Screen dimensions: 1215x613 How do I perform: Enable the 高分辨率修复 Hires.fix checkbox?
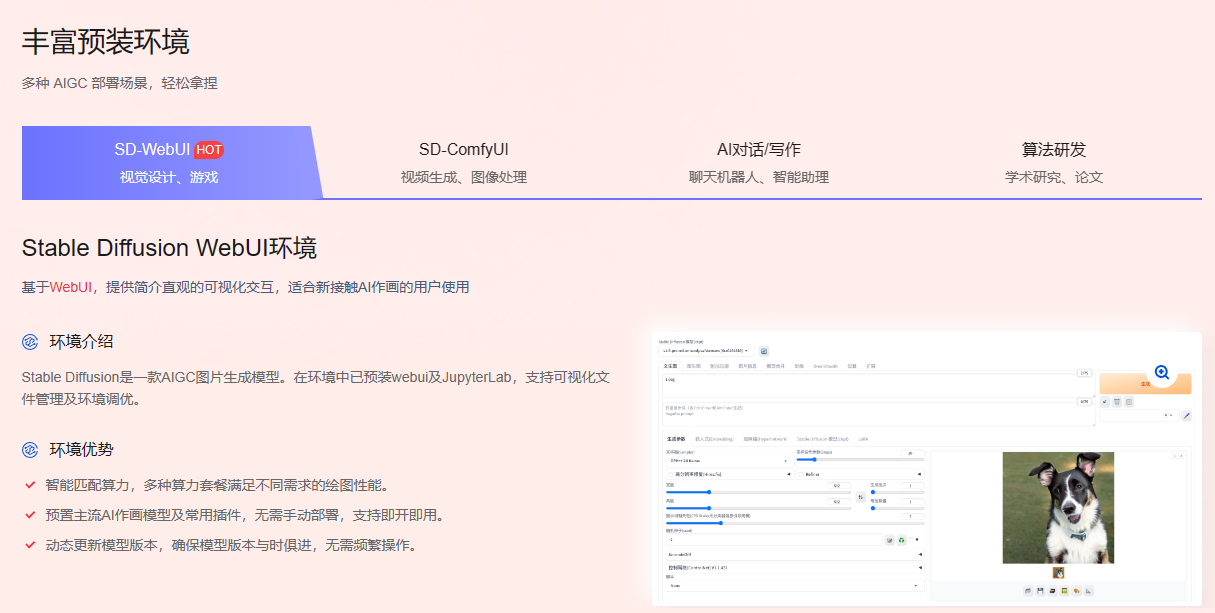(x=671, y=475)
